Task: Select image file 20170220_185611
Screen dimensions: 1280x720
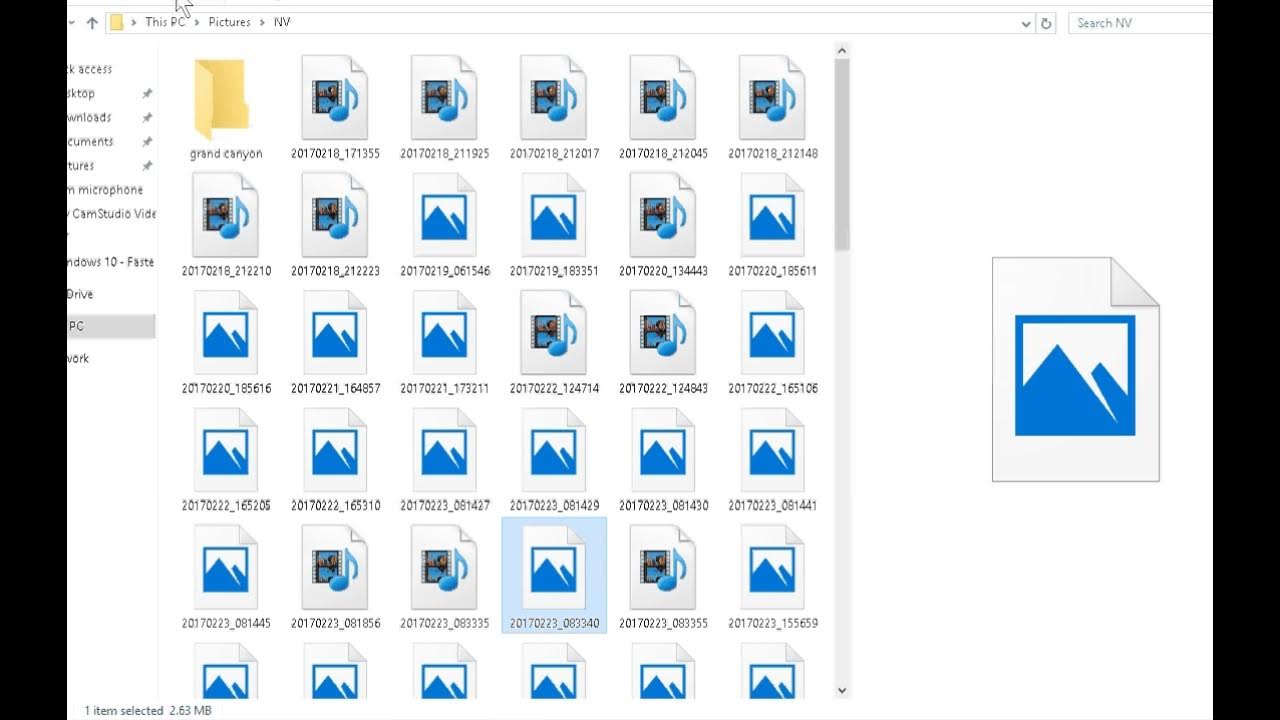Action: (772, 225)
